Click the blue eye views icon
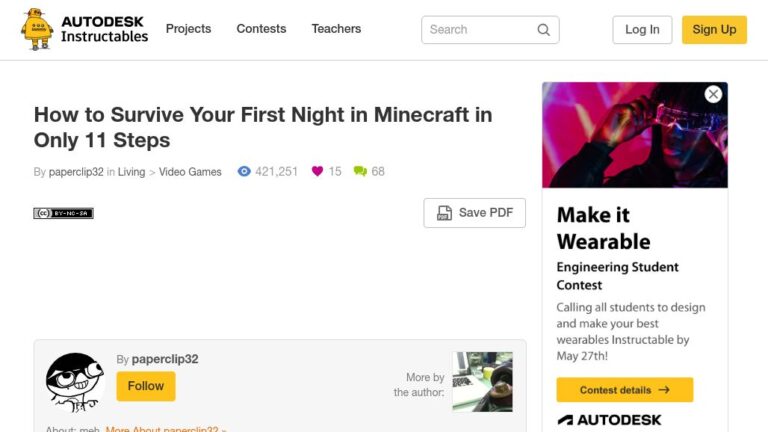The image size is (768, 432). click(244, 171)
